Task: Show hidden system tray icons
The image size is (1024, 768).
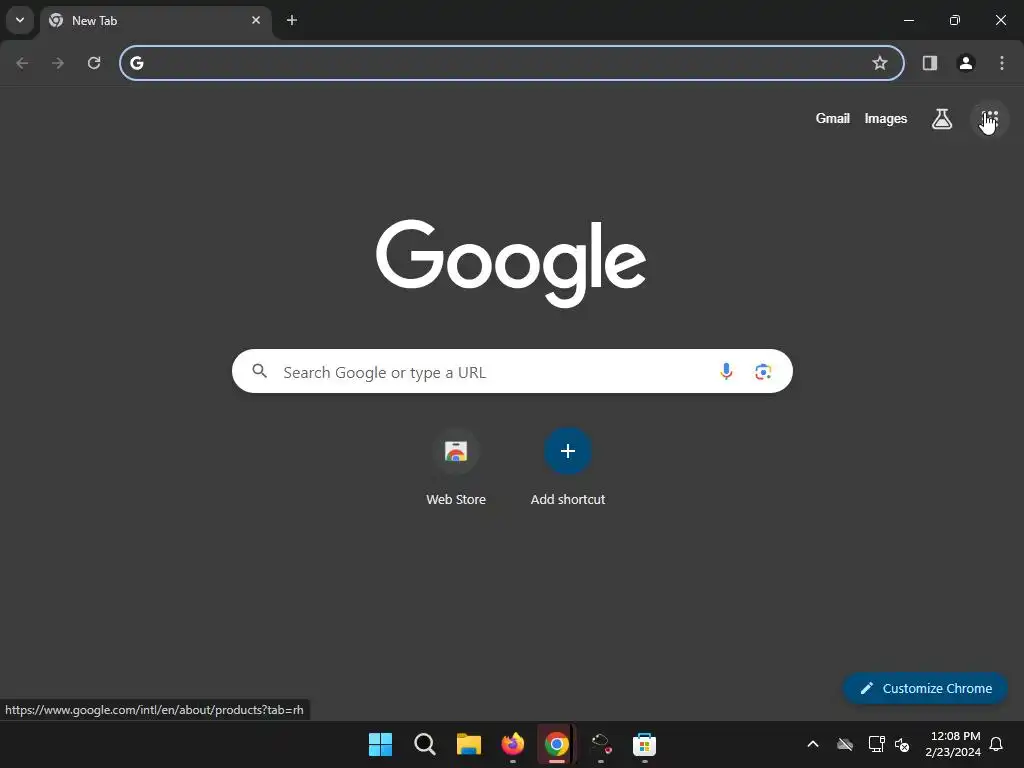Action: [813, 744]
